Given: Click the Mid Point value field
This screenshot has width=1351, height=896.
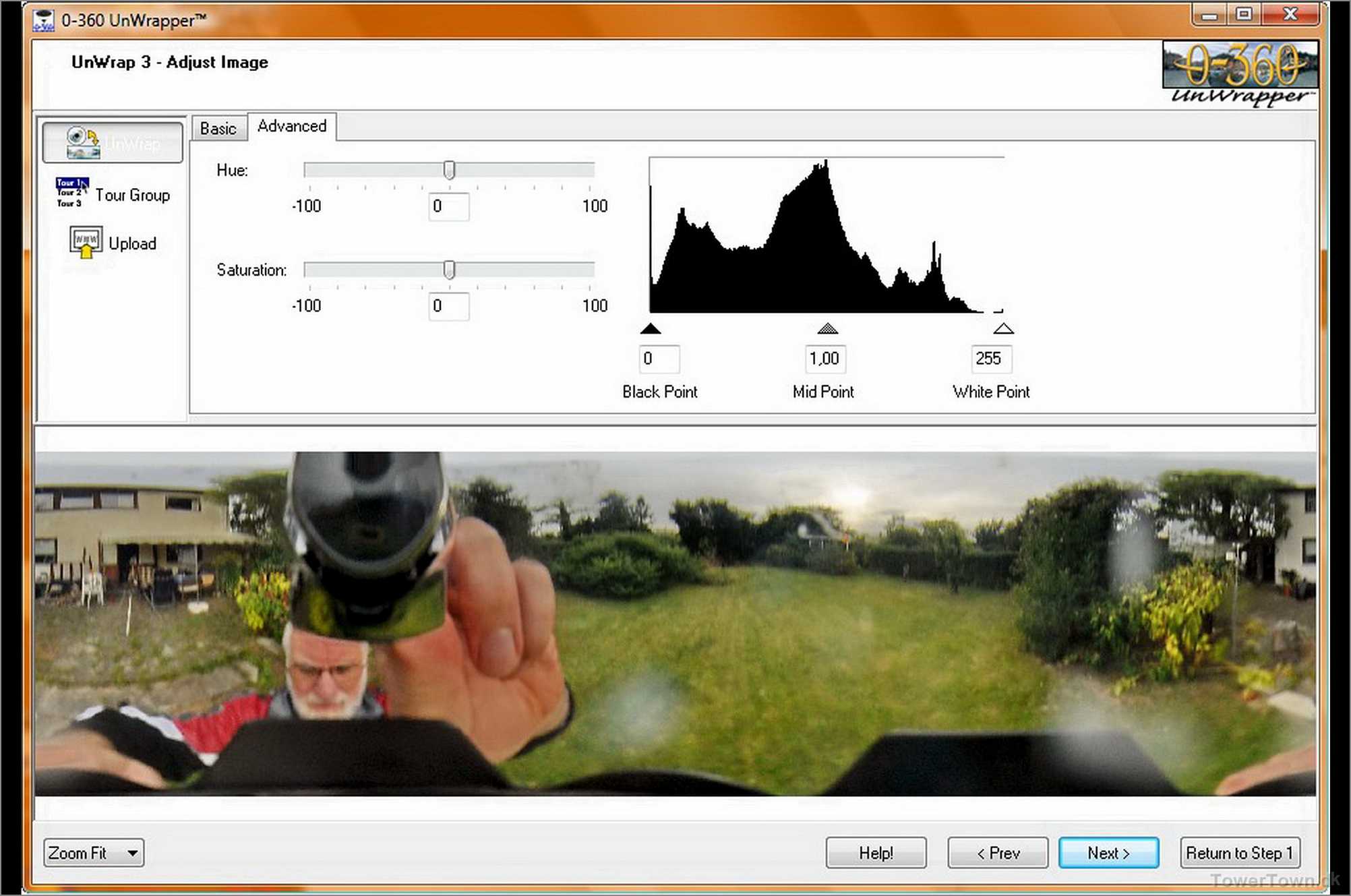Looking at the screenshot, I should [x=825, y=359].
